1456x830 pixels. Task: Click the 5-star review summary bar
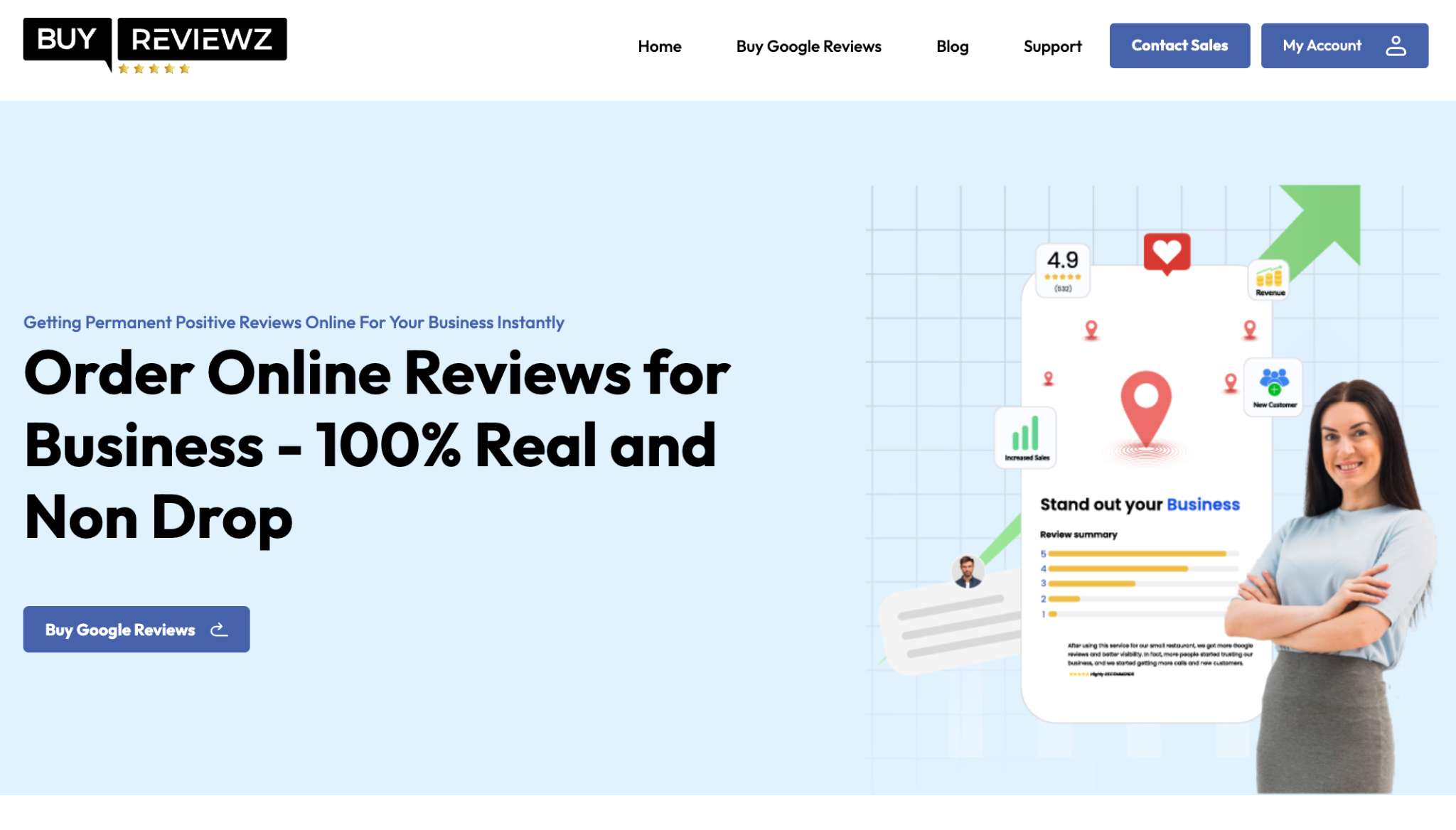click(1142, 554)
